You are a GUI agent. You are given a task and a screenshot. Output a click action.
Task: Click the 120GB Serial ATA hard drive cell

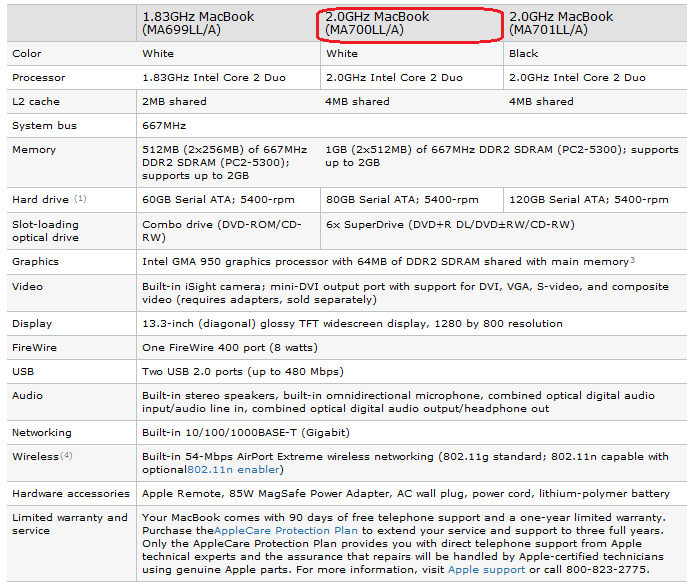click(x=589, y=200)
